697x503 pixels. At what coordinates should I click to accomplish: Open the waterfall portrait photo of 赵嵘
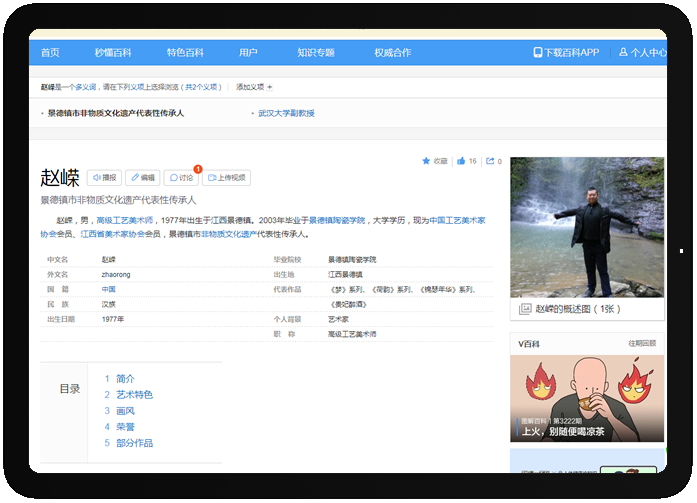coord(587,227)
